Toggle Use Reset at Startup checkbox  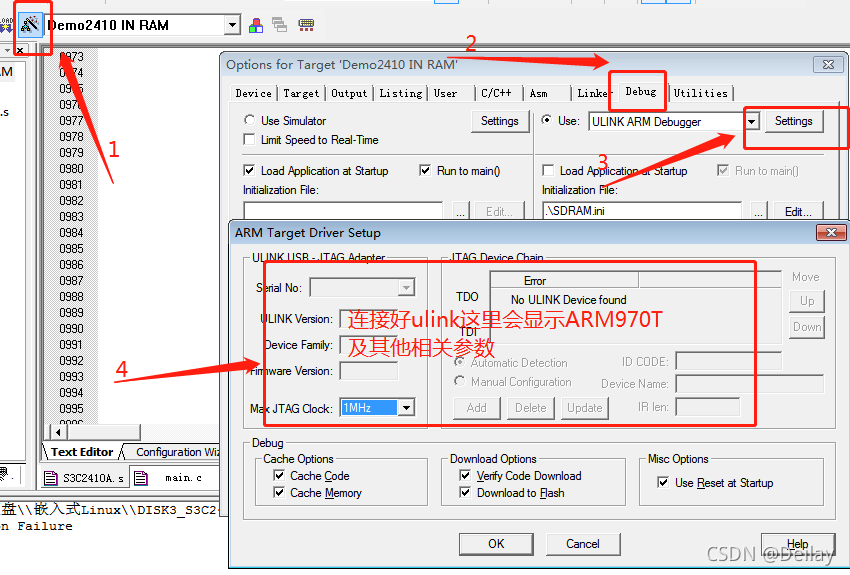(x=663, y=482)
